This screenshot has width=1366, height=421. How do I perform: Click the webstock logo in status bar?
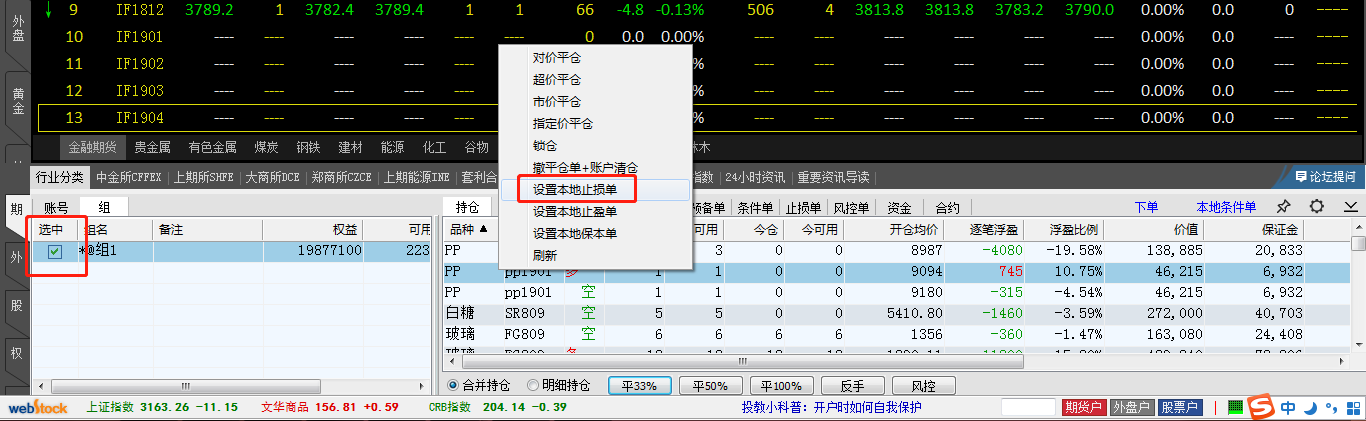pos(38,408)
